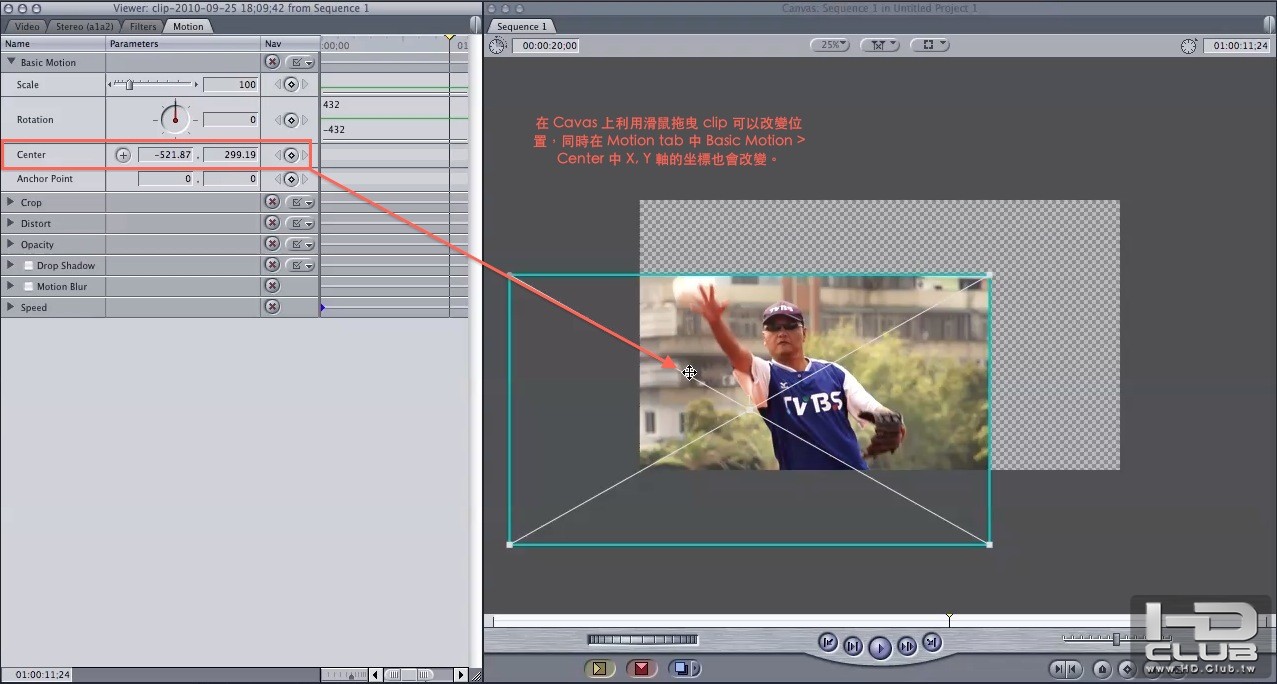Image resolution: width=1277 pixels, height=684 pixels.
Task: Click the yellow Insert edit button
Action: 599,668
